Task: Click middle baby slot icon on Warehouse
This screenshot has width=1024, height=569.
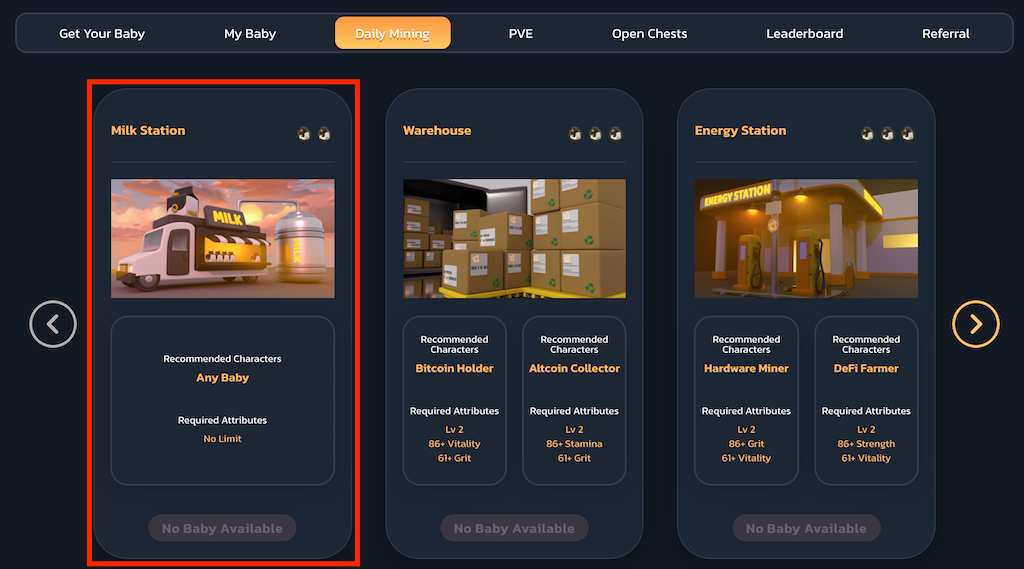Action: click(x=595, y=133)
